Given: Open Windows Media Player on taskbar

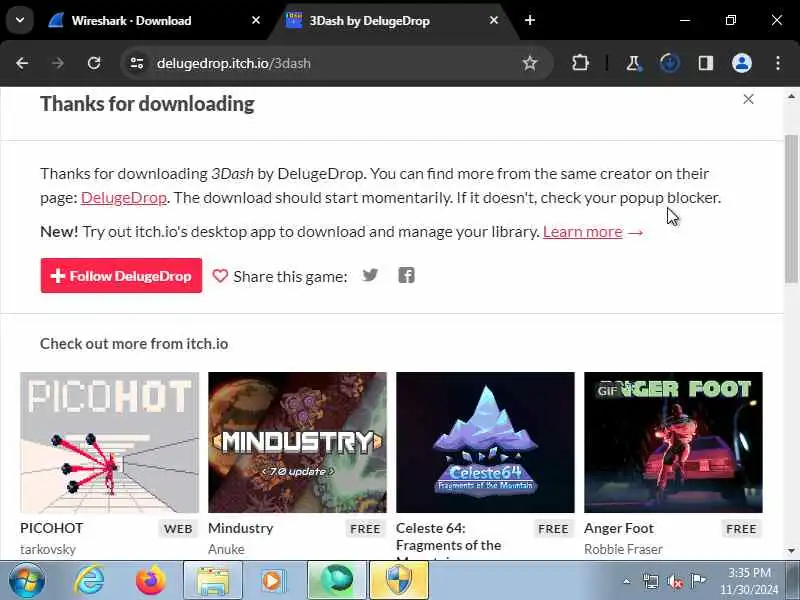Looking at the screenshot, I should click(273, 581).
